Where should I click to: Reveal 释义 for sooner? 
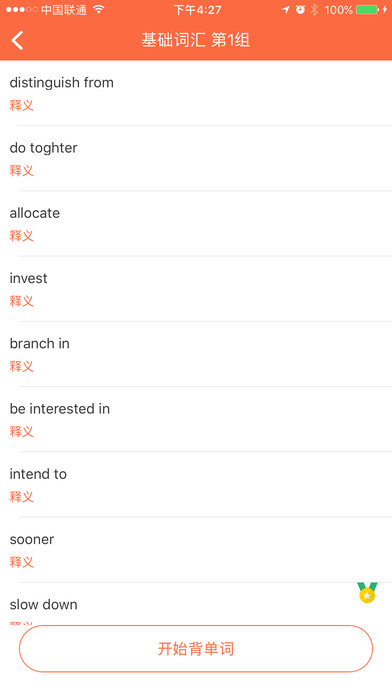pos(22,562)
